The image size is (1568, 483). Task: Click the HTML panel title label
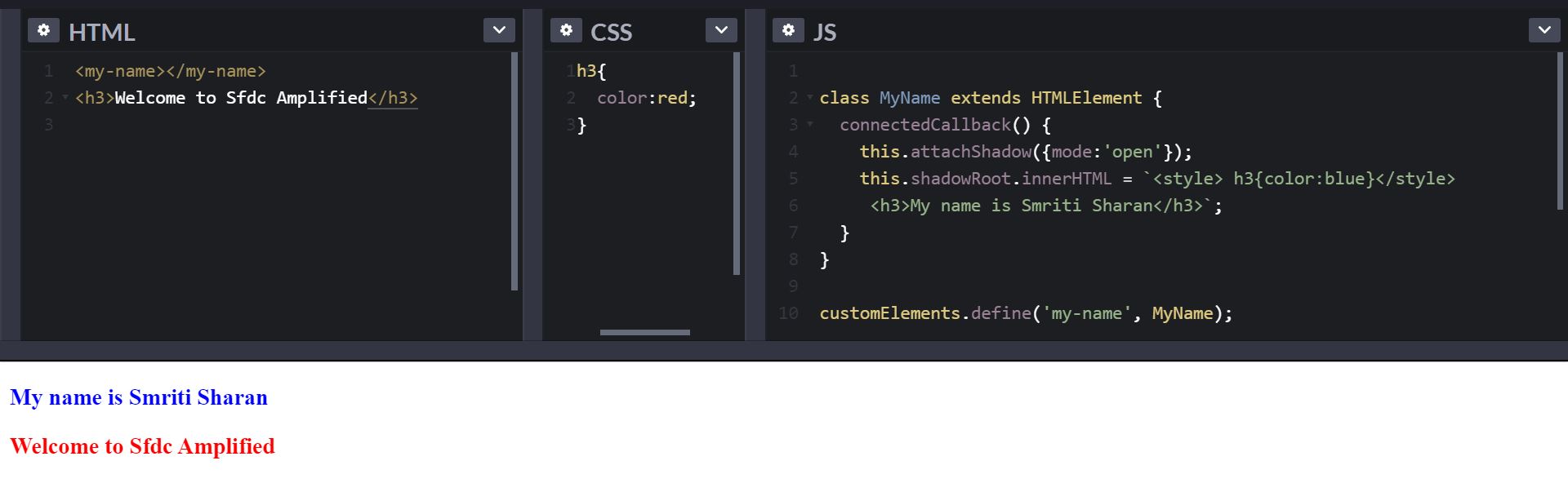(x=101, y=32)
